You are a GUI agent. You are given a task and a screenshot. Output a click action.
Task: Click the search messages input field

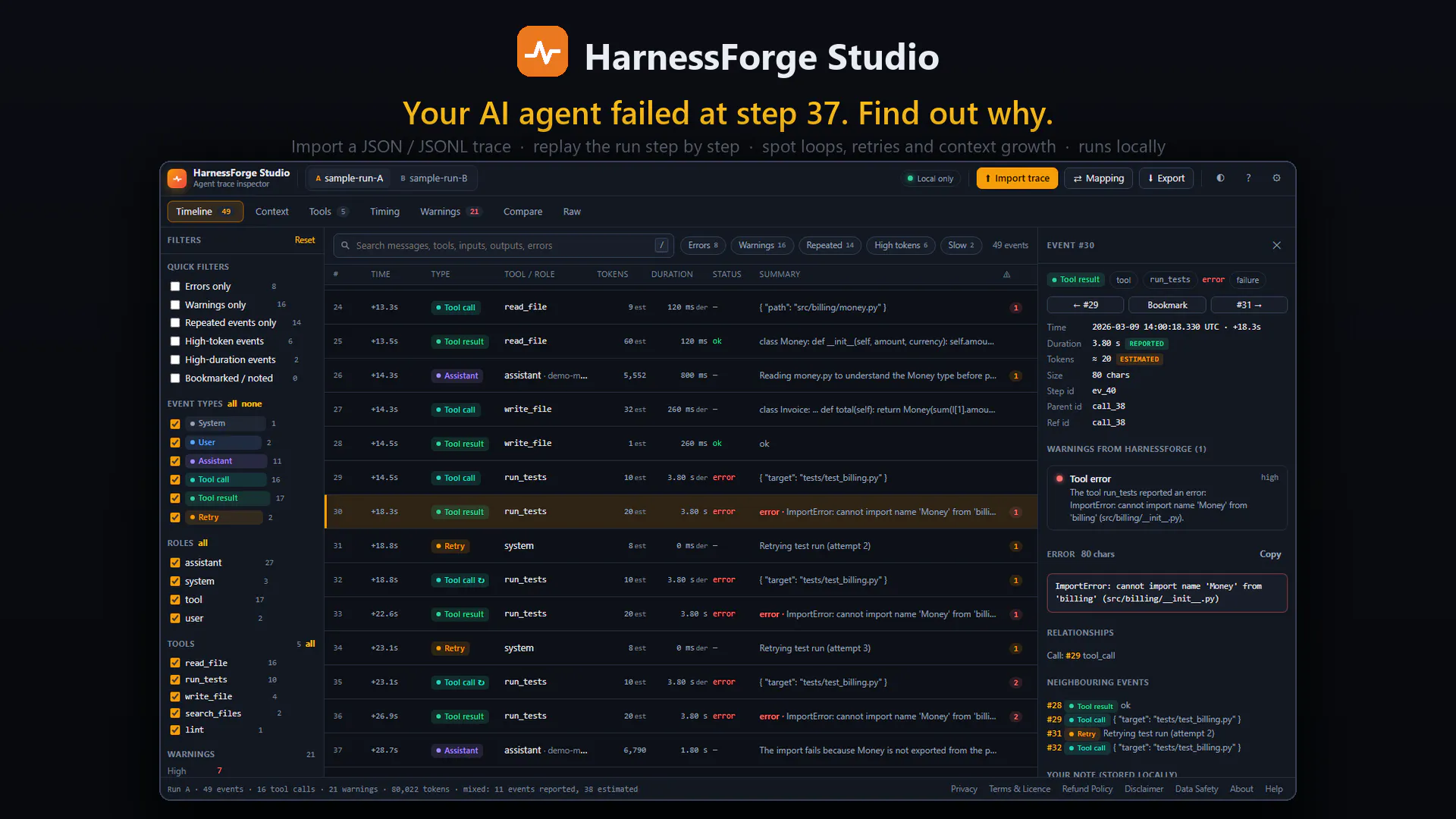(504, 246)
